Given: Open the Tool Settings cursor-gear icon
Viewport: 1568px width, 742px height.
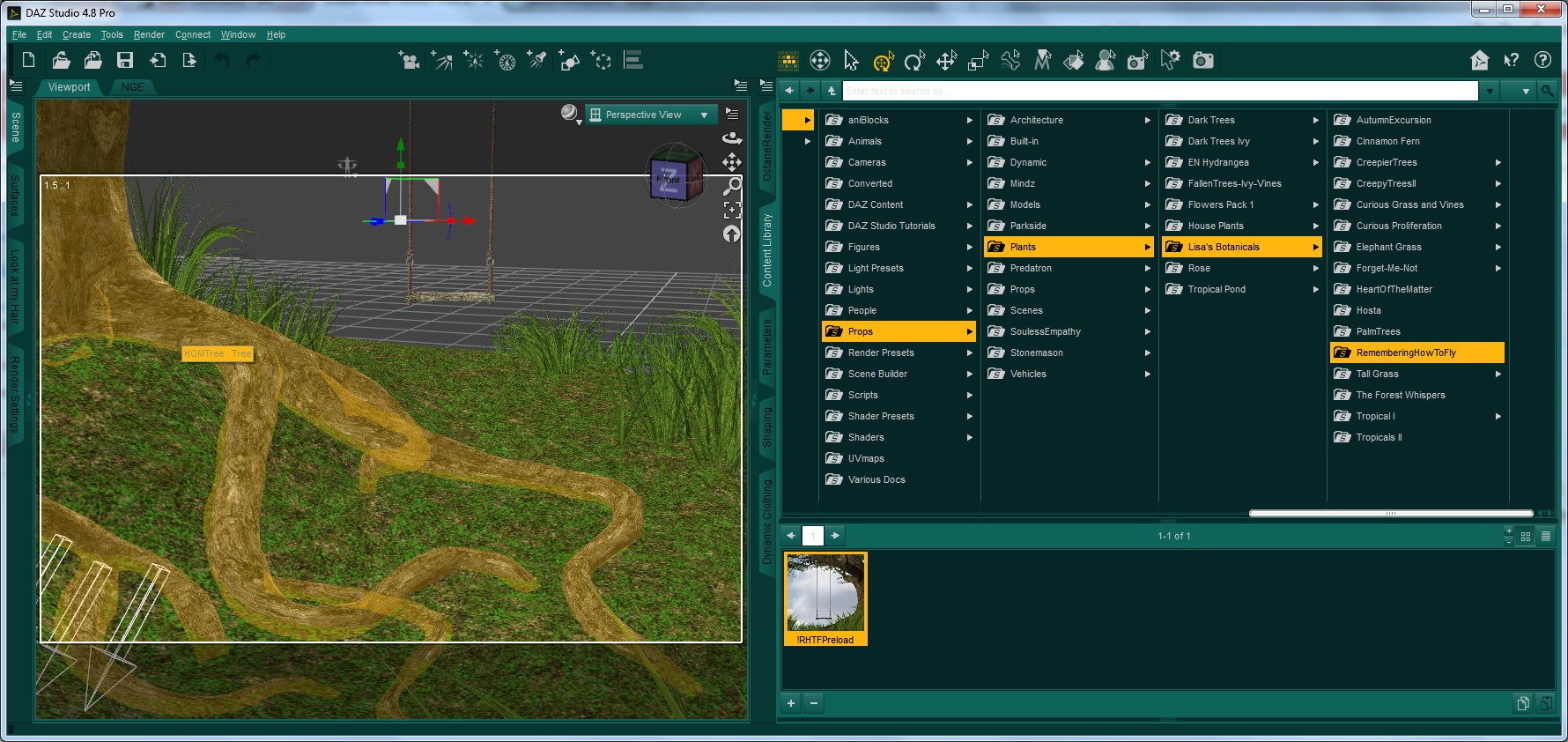Looking at the screenshot, I should pos(1170,60).
